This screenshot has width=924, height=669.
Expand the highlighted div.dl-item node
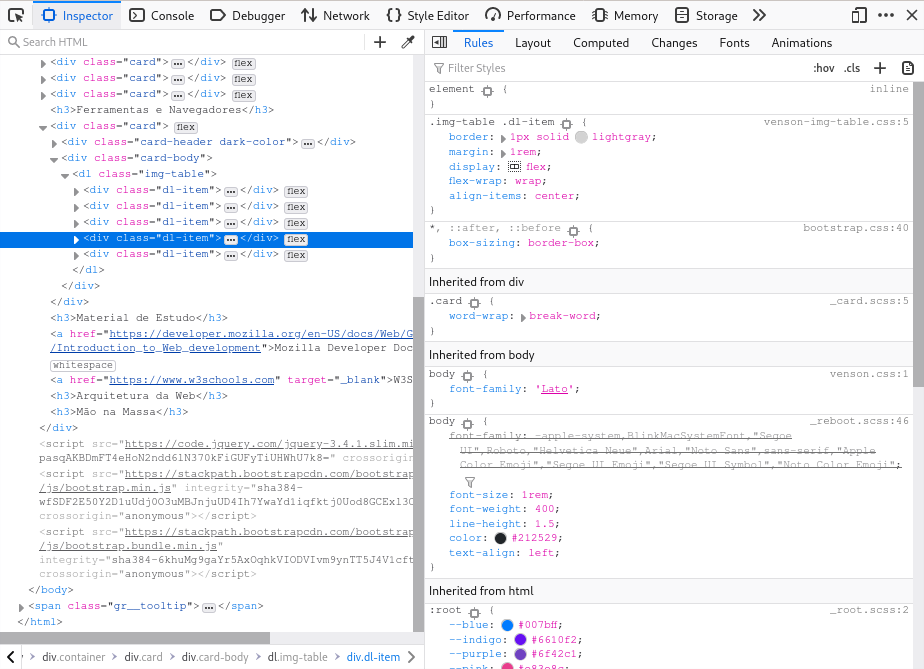click(78, 238)
